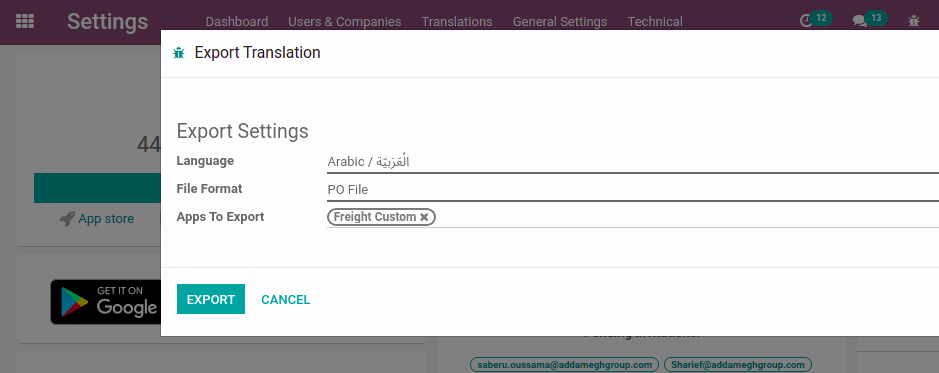Click the CANCEL button
The height and width of the screenshot is (373, 939).
(x=286, y=299)
